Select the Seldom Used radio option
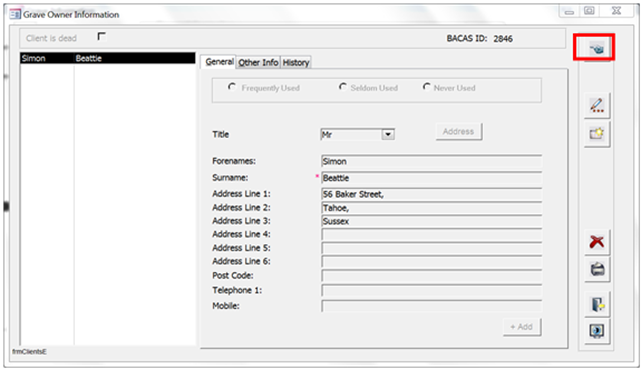The height and width of the screenshot is (370, 641). tap(343, 87)
